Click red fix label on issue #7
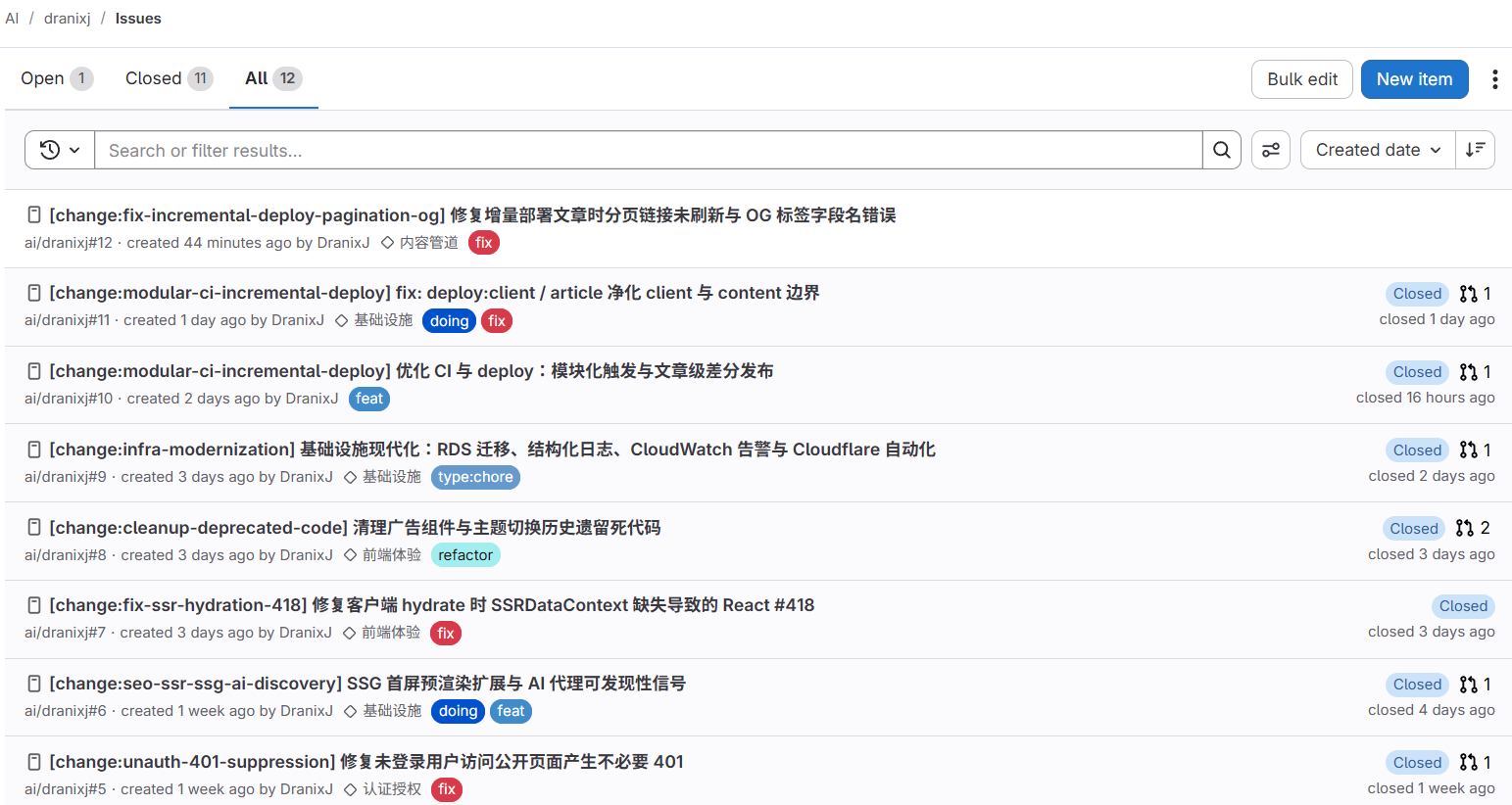This screenshot has height=805, width=1512. (x=446, y=634)
